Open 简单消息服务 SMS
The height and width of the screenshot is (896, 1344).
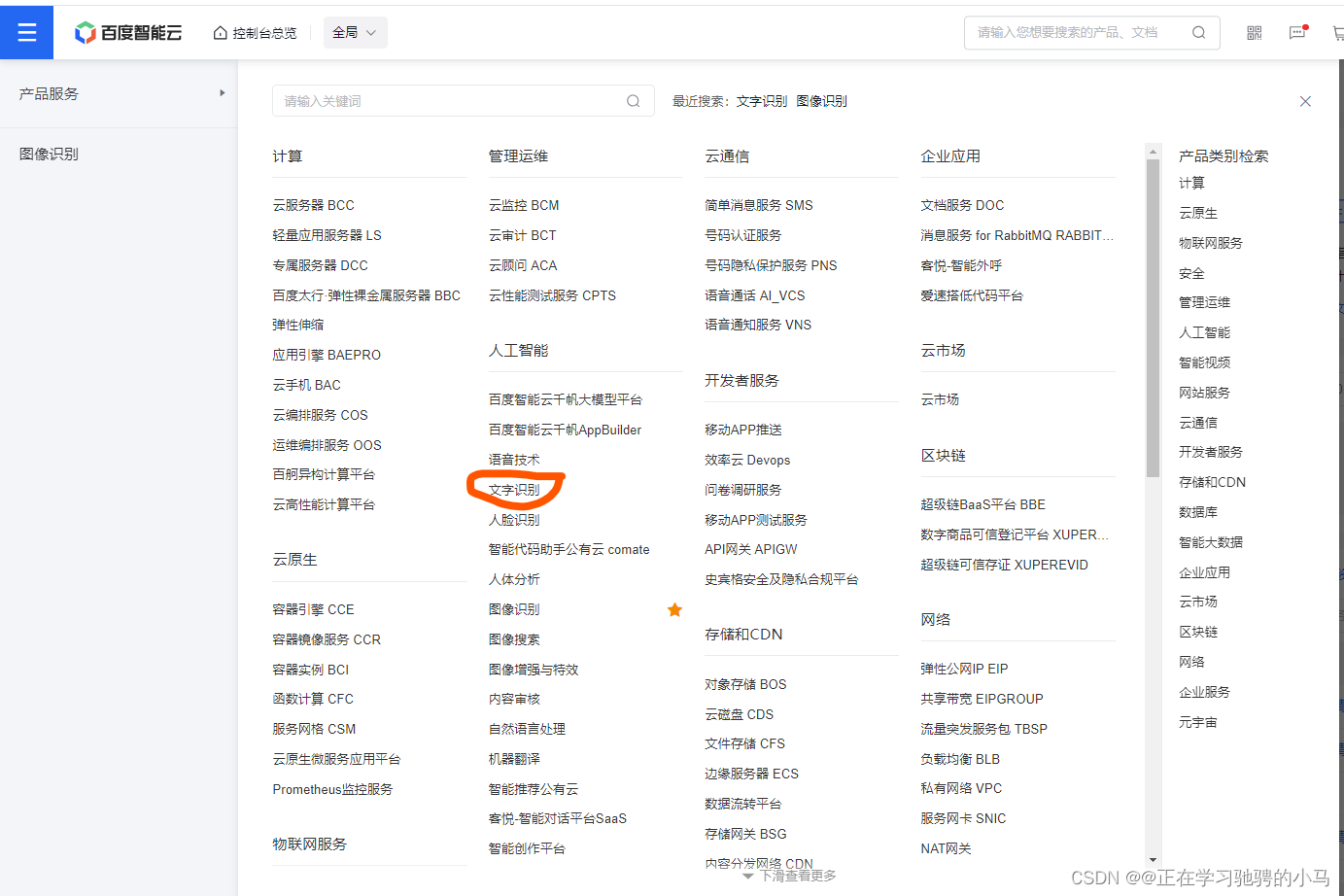pos(759,205)
